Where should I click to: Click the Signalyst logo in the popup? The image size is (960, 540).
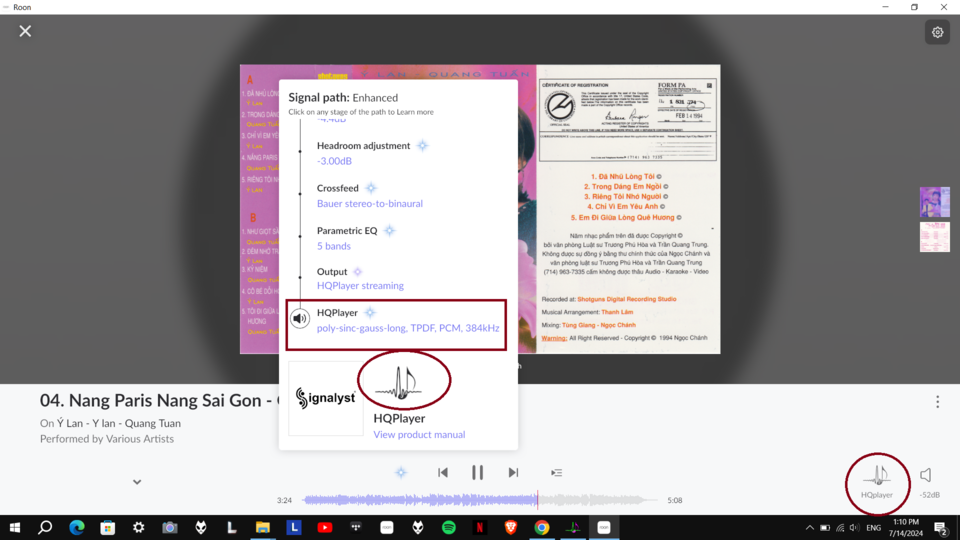[x=326, y=398]
